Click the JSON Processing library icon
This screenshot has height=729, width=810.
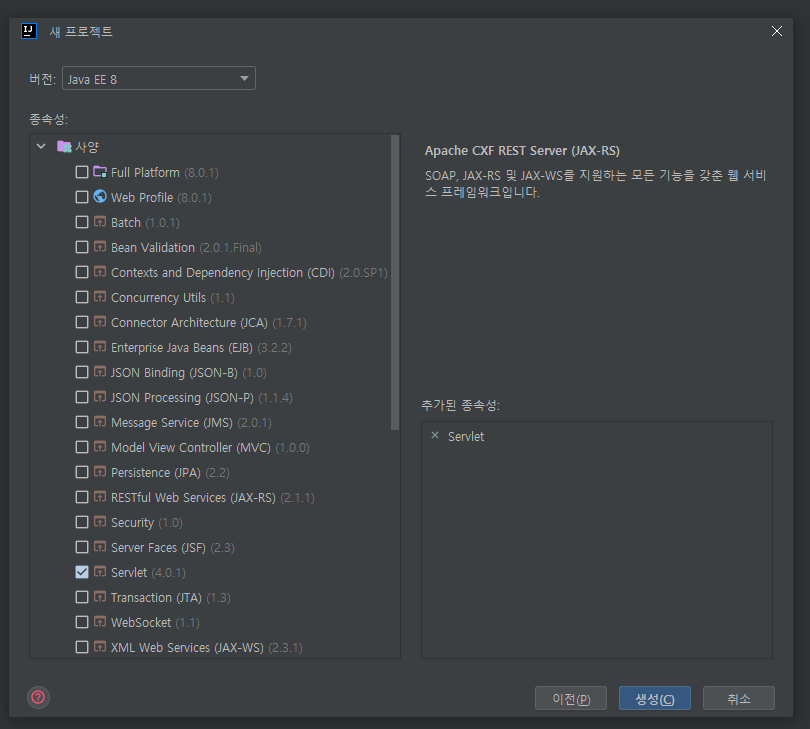[x=100, y=397]
